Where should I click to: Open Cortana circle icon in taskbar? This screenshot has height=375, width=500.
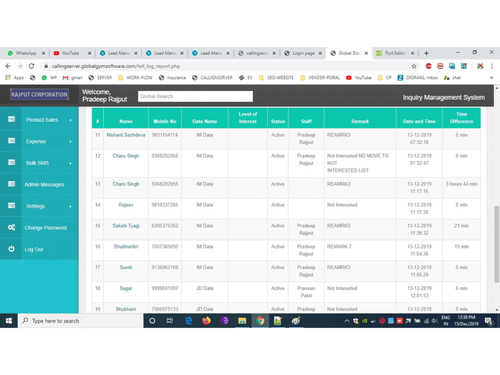point(152,321)
